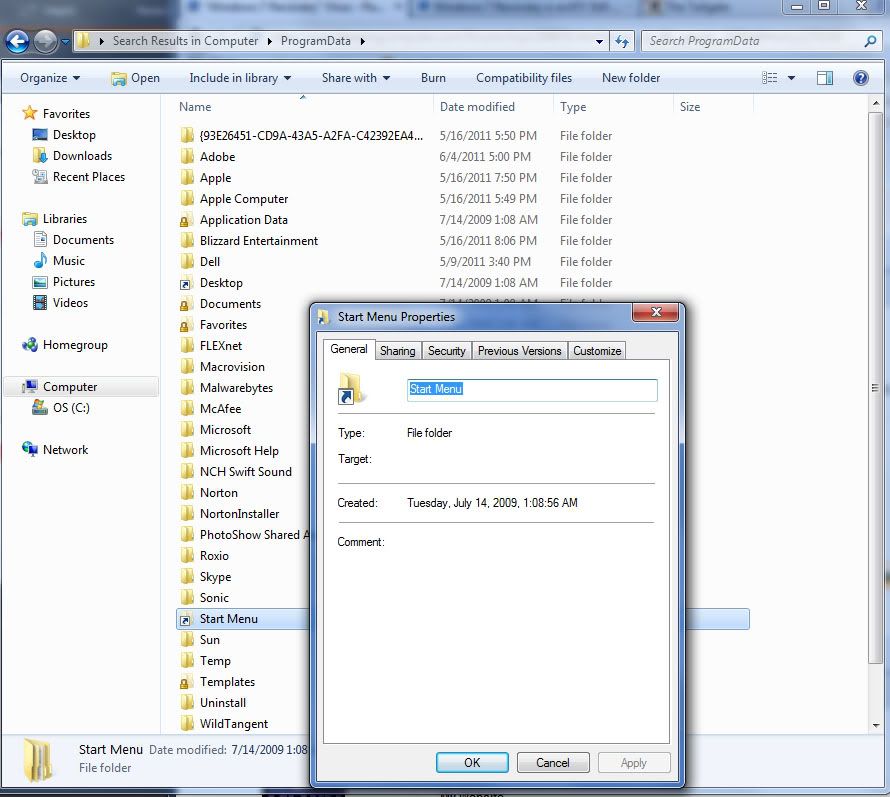The image size is (890, 797).
Task: Click the back navigation arrow
Action: [18, 41]
